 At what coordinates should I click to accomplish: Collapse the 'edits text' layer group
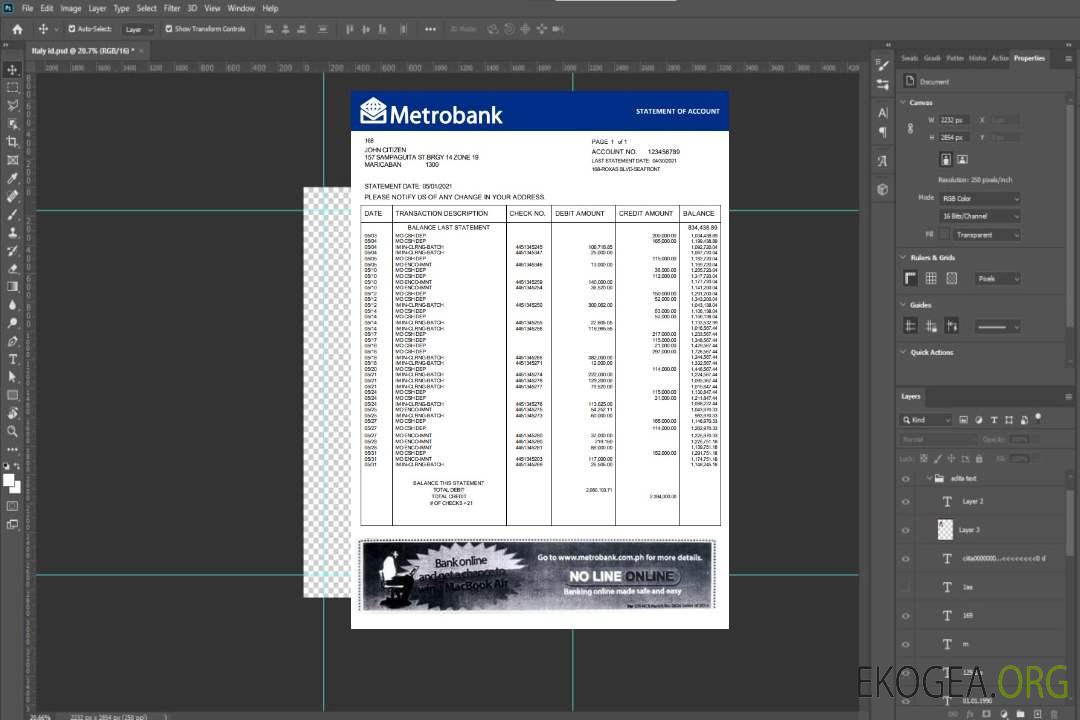[x=928, y=479]
